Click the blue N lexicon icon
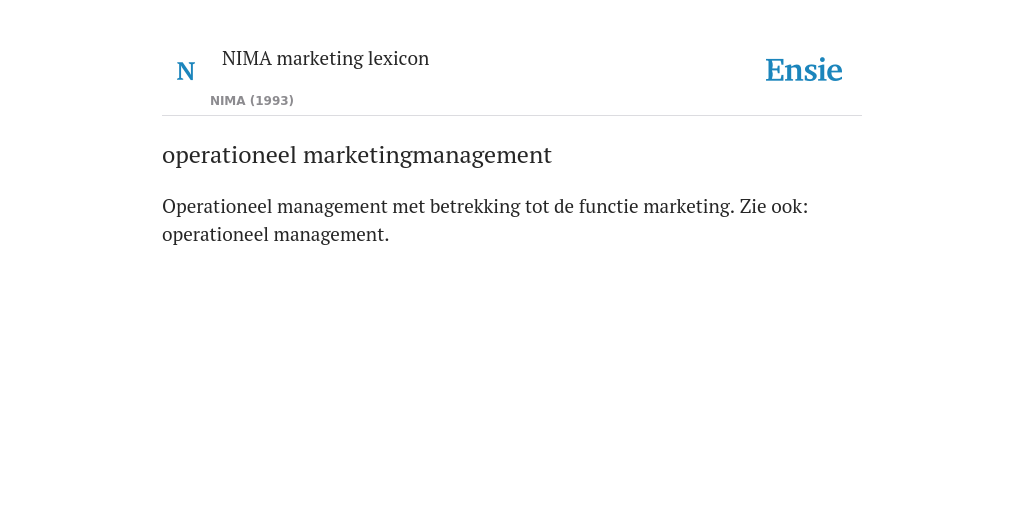Screen dimensions: 1024x512 coord(185,71)
